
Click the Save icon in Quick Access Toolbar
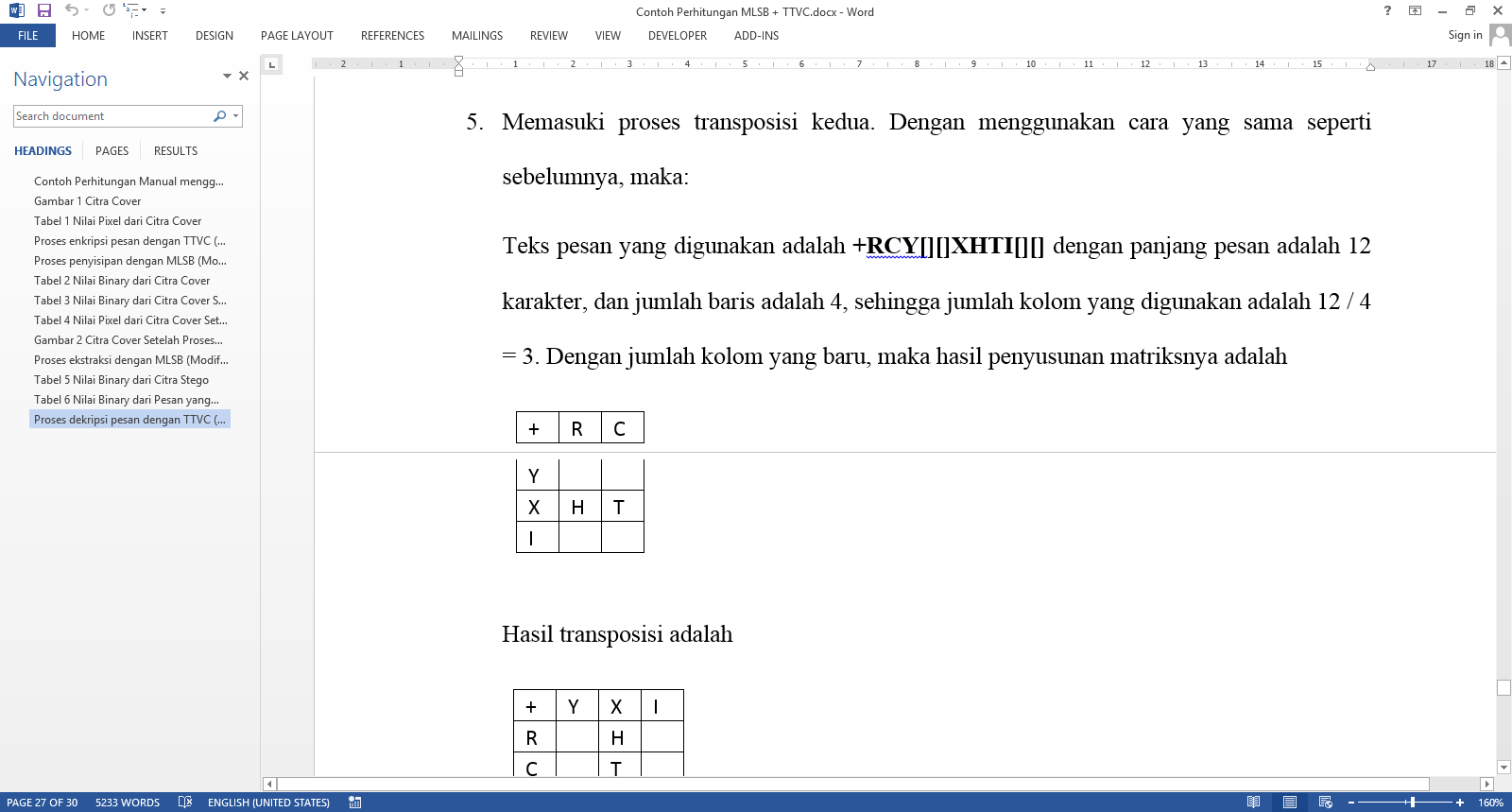pyautogui.click(x=44, y=10)
